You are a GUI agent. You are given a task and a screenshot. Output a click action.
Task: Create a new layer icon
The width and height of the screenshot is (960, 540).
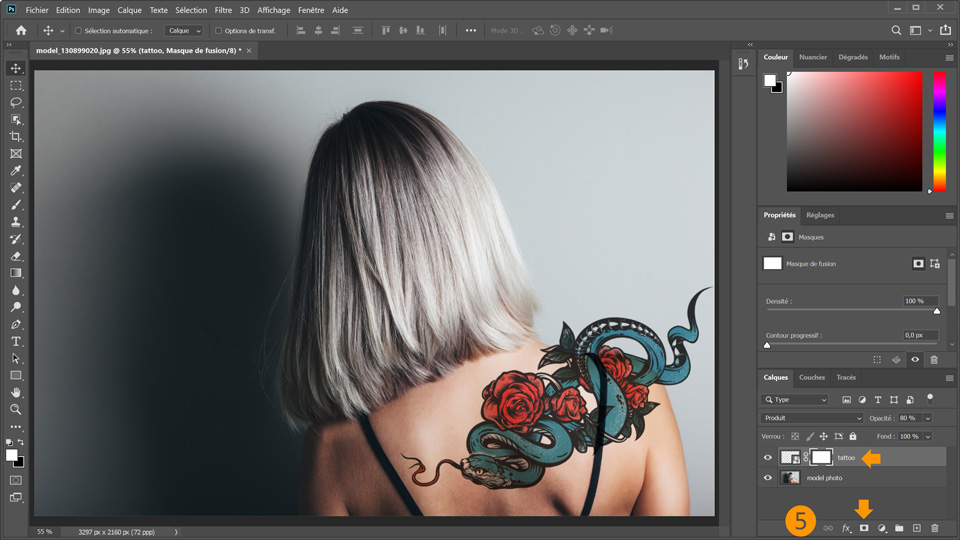coord(917,528)
